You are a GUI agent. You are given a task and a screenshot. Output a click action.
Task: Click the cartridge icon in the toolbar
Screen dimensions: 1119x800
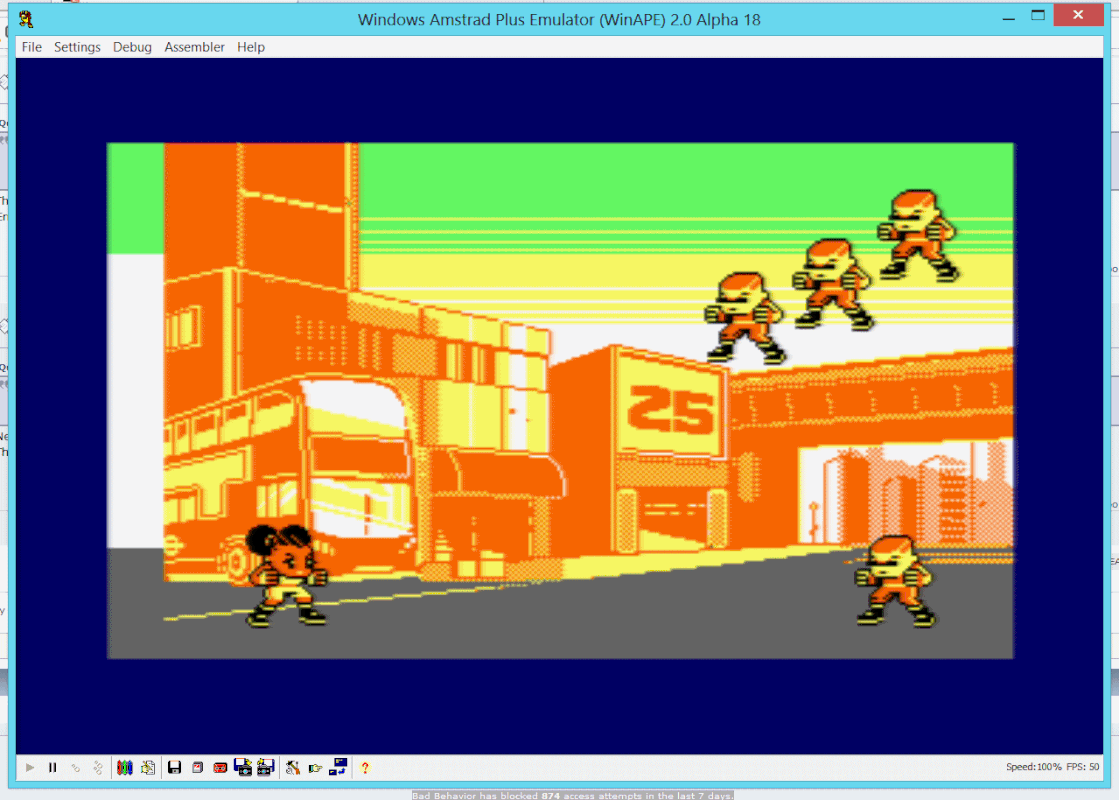[x=197, y=768]
